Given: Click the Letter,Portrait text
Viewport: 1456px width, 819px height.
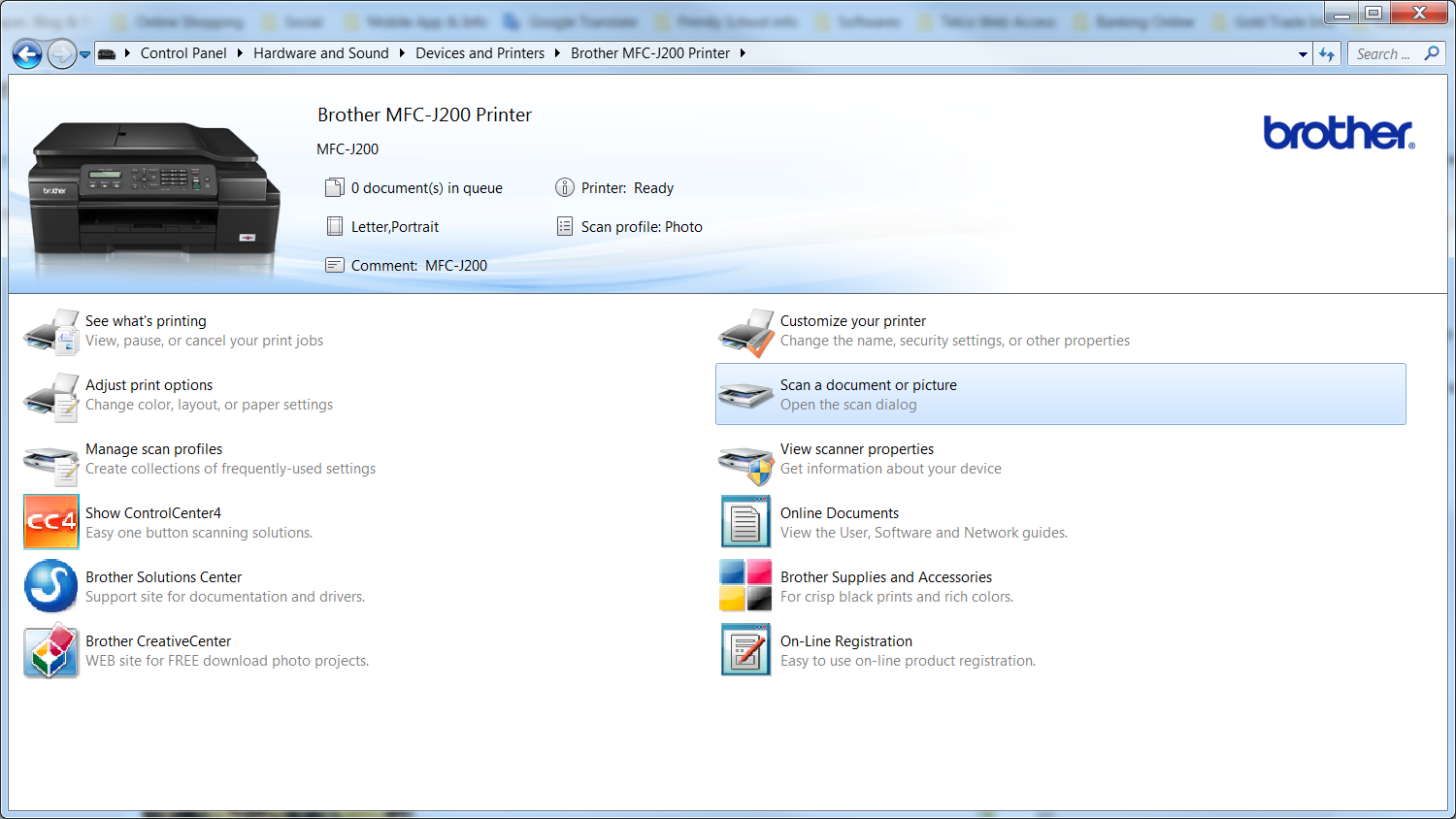Looking at the screenshot, I should tap(395, 227).
